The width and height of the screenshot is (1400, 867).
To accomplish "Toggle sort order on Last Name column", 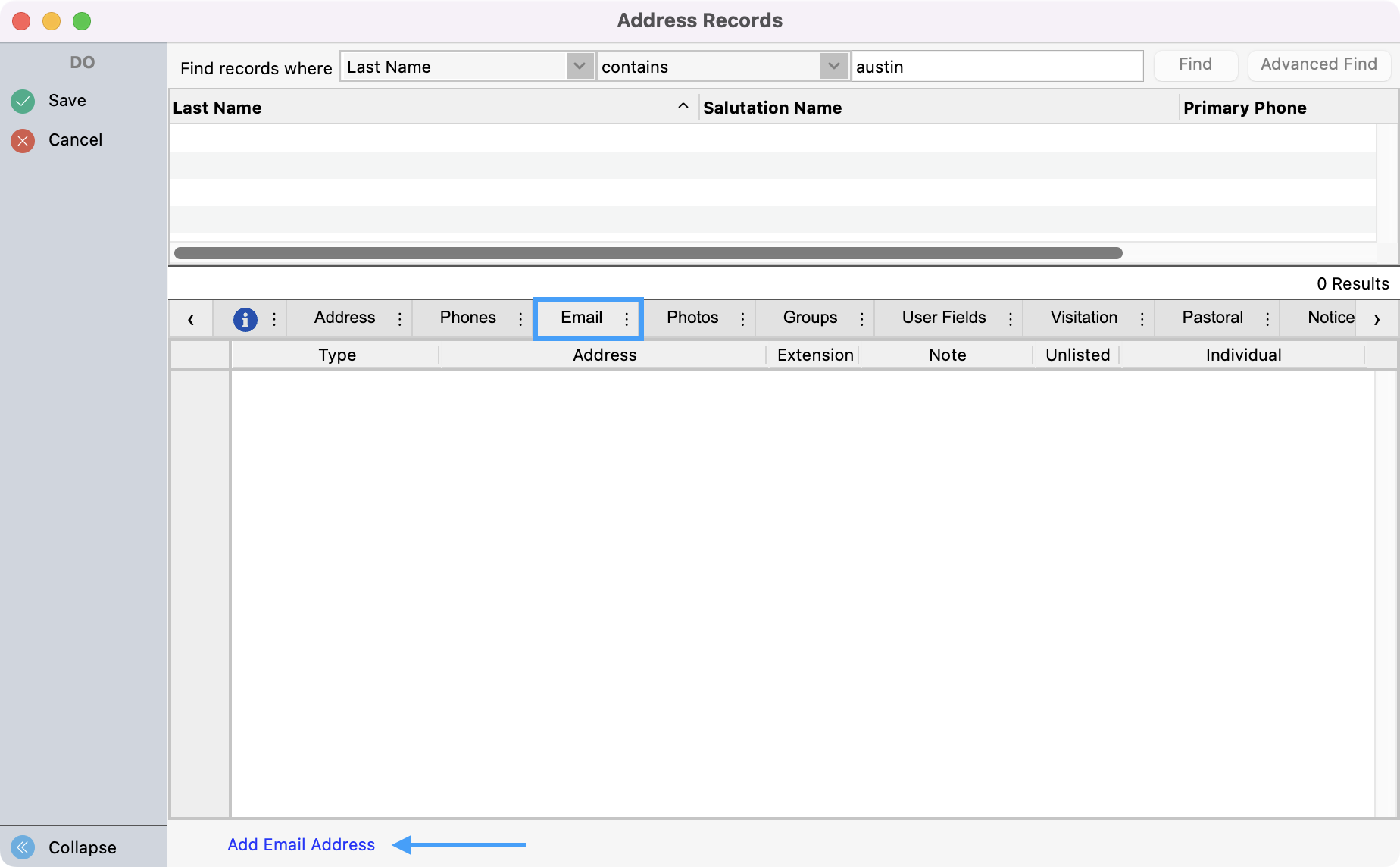I will tap(683, 107).
